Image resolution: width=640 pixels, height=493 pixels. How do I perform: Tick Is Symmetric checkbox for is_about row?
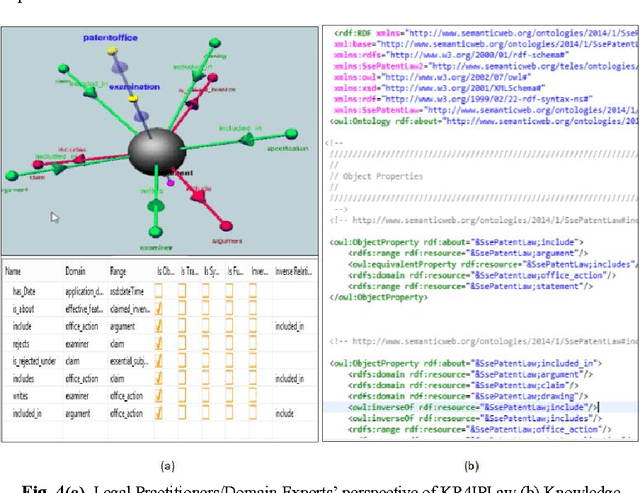[207, 305]
